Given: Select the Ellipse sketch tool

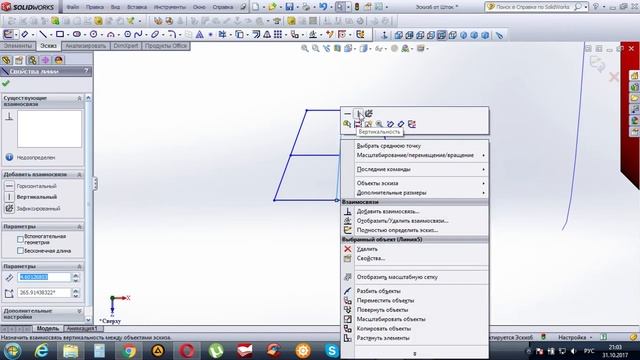Looking at the screenshot, I should pyautogui.click(x=155, y=35).
